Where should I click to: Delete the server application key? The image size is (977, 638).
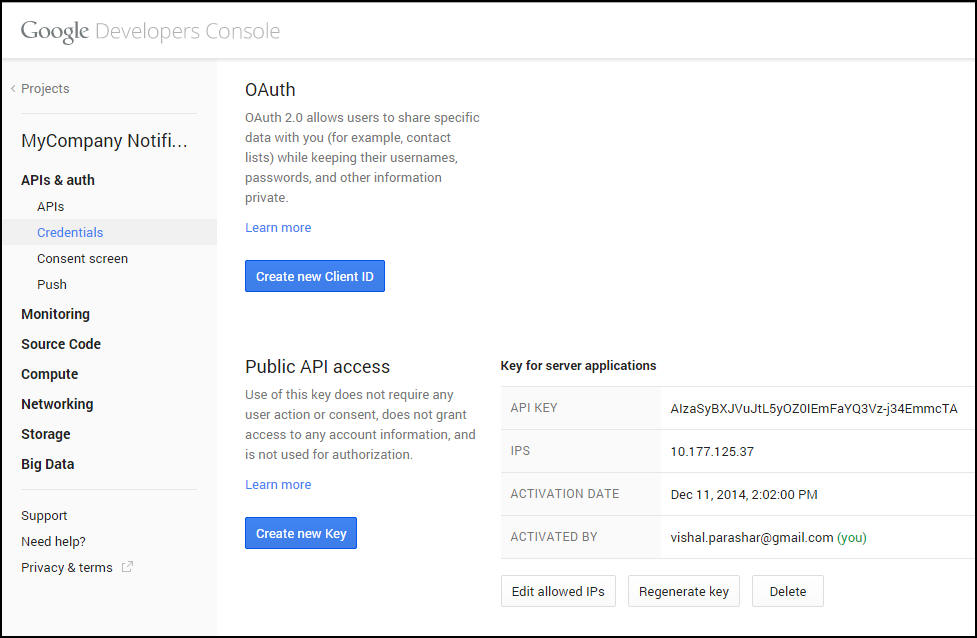788,591
